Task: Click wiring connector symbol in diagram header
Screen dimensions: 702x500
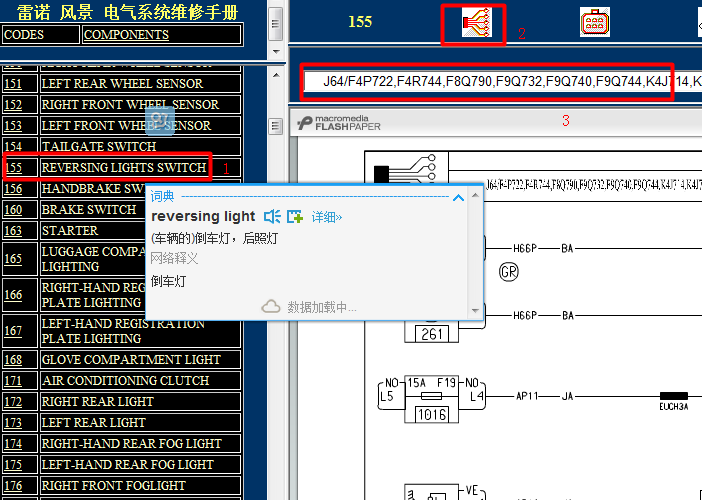Action: (405, 169)
